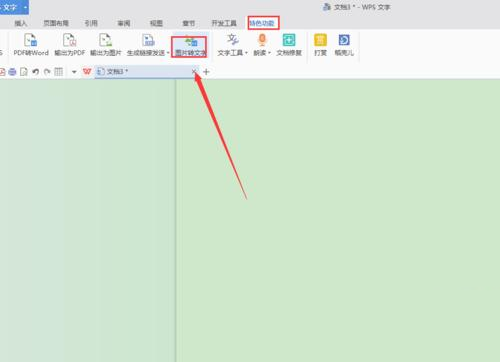
Task: Click the print preview icon
Action: [x=24, y=72]
